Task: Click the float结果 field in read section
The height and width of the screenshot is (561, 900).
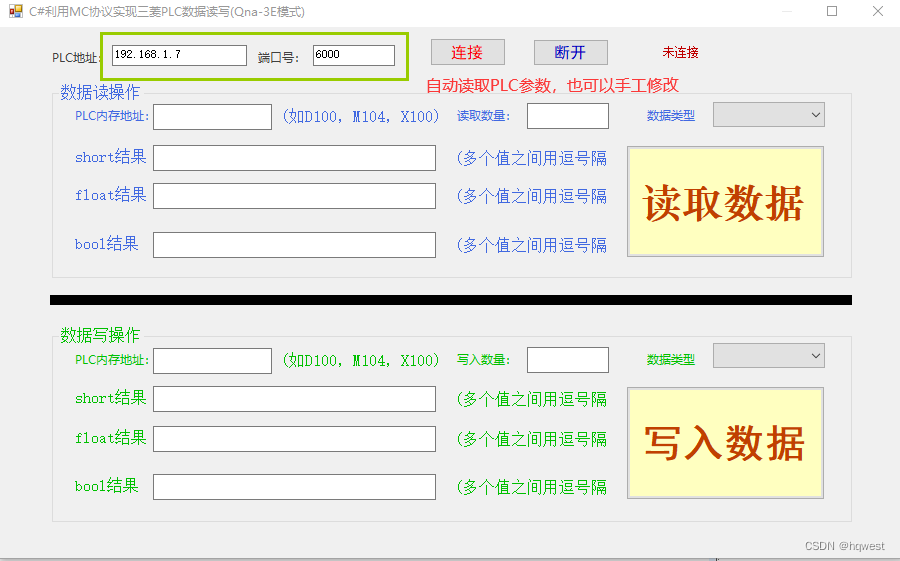Action: pyautogui.click(x=294, y=196)
